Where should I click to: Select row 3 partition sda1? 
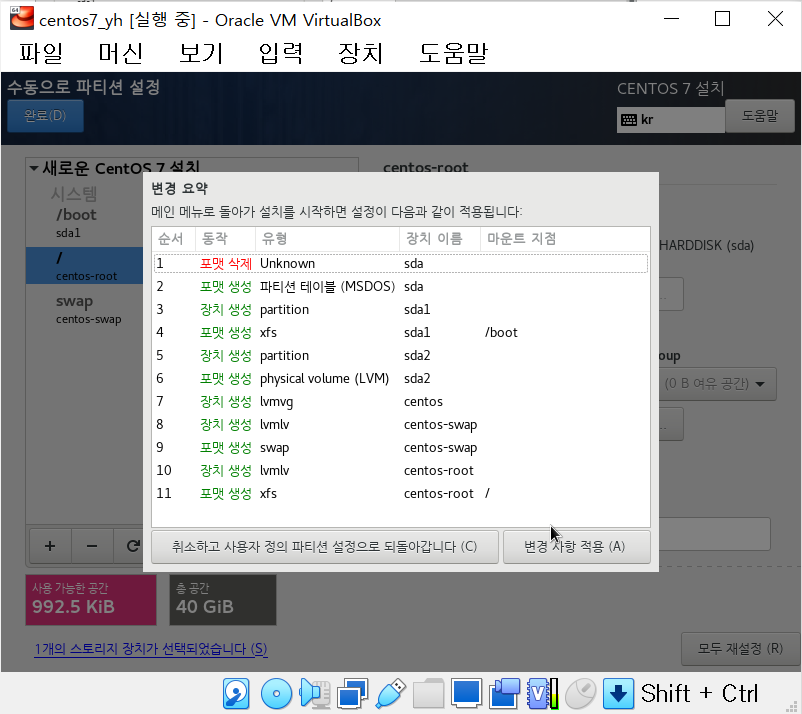pyautogui.click(x=401, y=309)
